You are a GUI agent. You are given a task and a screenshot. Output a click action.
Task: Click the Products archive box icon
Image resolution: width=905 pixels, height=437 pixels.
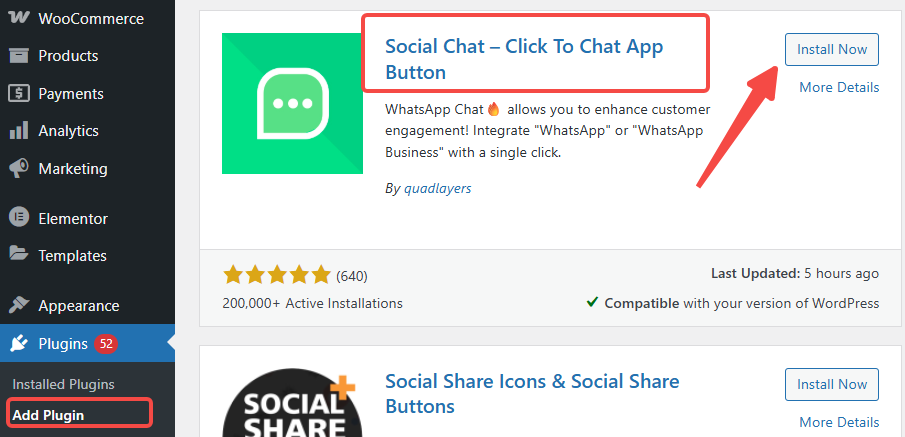[x=18, y=56]
